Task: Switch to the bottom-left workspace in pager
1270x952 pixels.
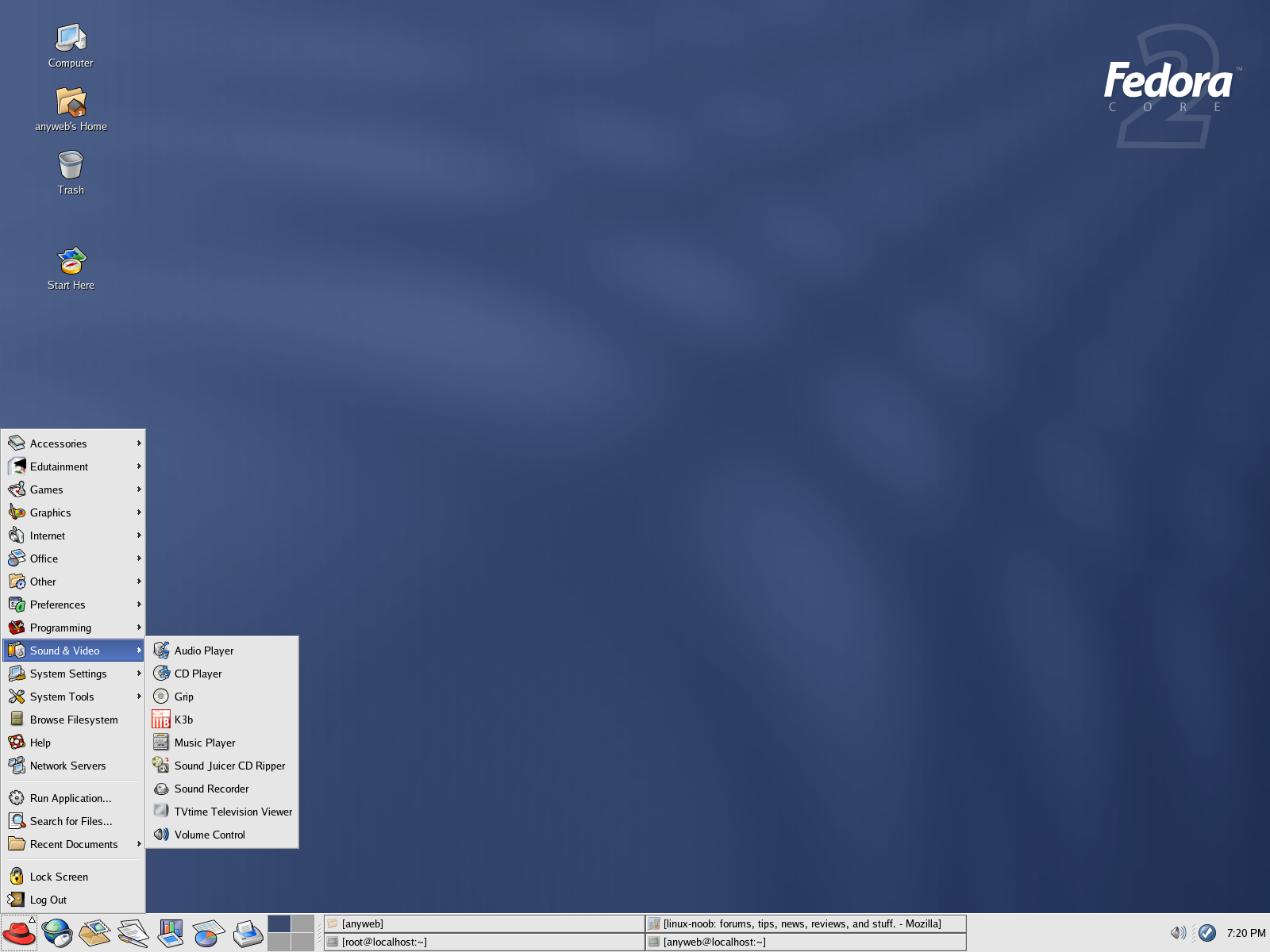Action: (x=279, y=942)
